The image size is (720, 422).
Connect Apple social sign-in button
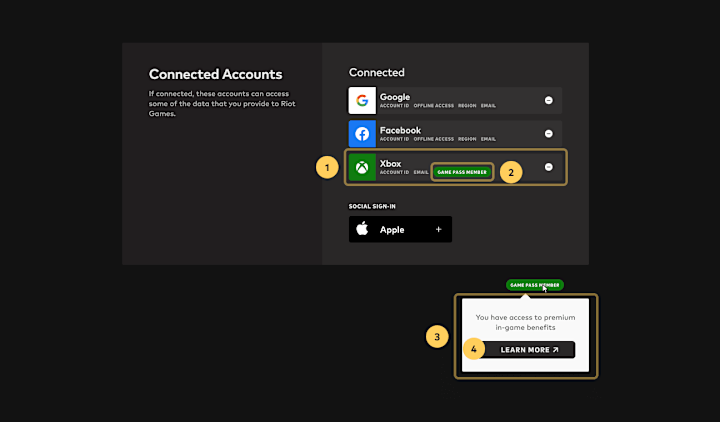pyautogui.click(x=400, y=229)
